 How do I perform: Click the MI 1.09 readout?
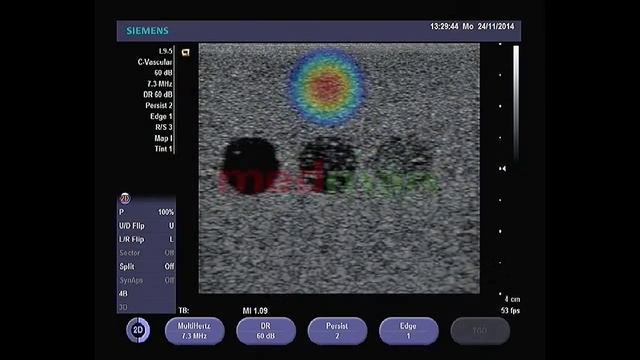255,311
